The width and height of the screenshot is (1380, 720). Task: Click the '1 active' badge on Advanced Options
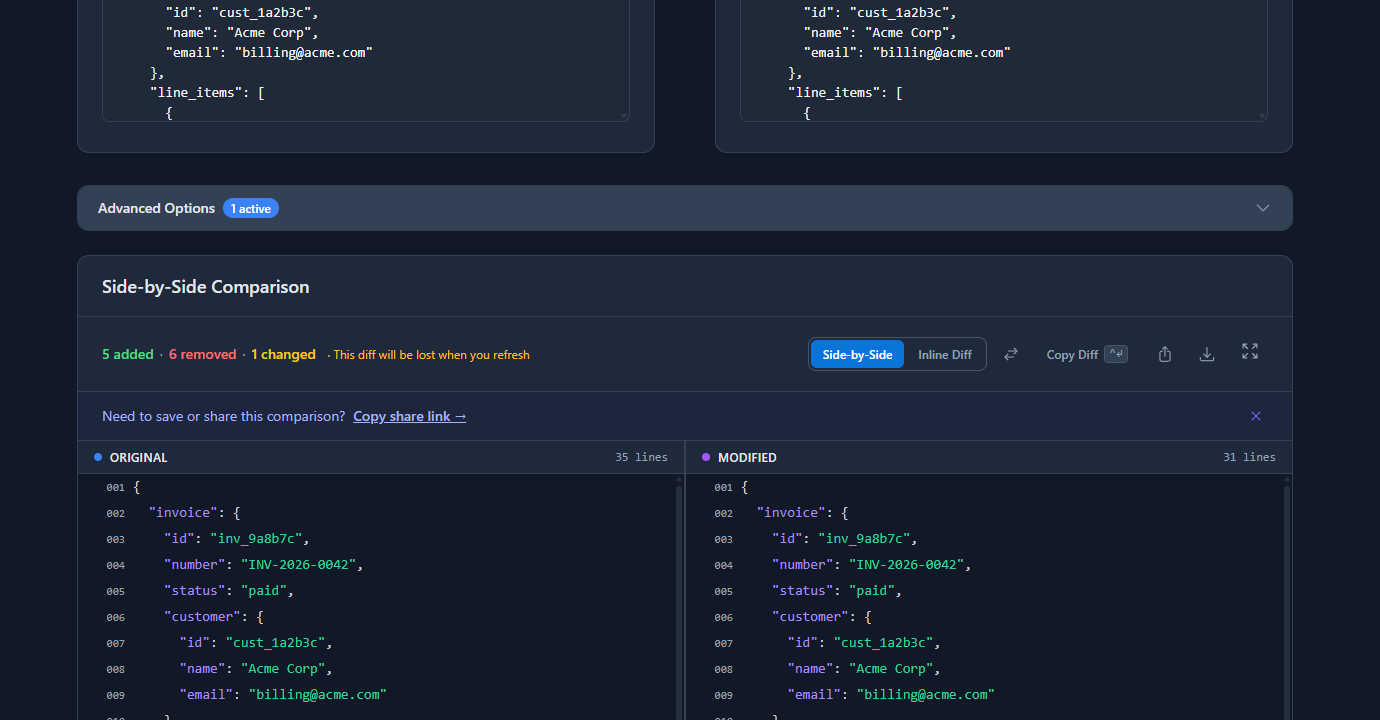pyautogui.click(x=250, y=208)
